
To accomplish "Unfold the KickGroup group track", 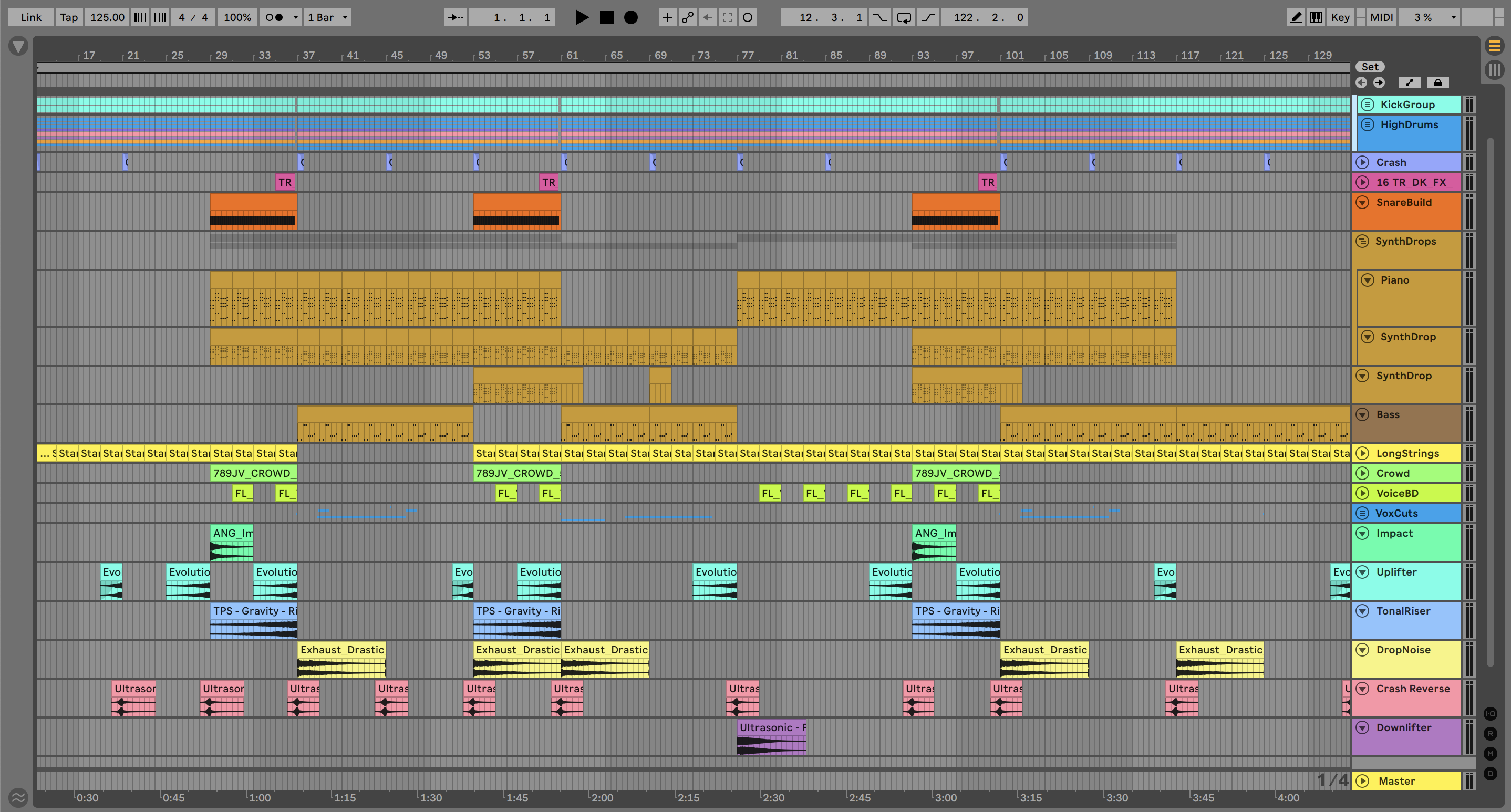I will click(1367, 105).
